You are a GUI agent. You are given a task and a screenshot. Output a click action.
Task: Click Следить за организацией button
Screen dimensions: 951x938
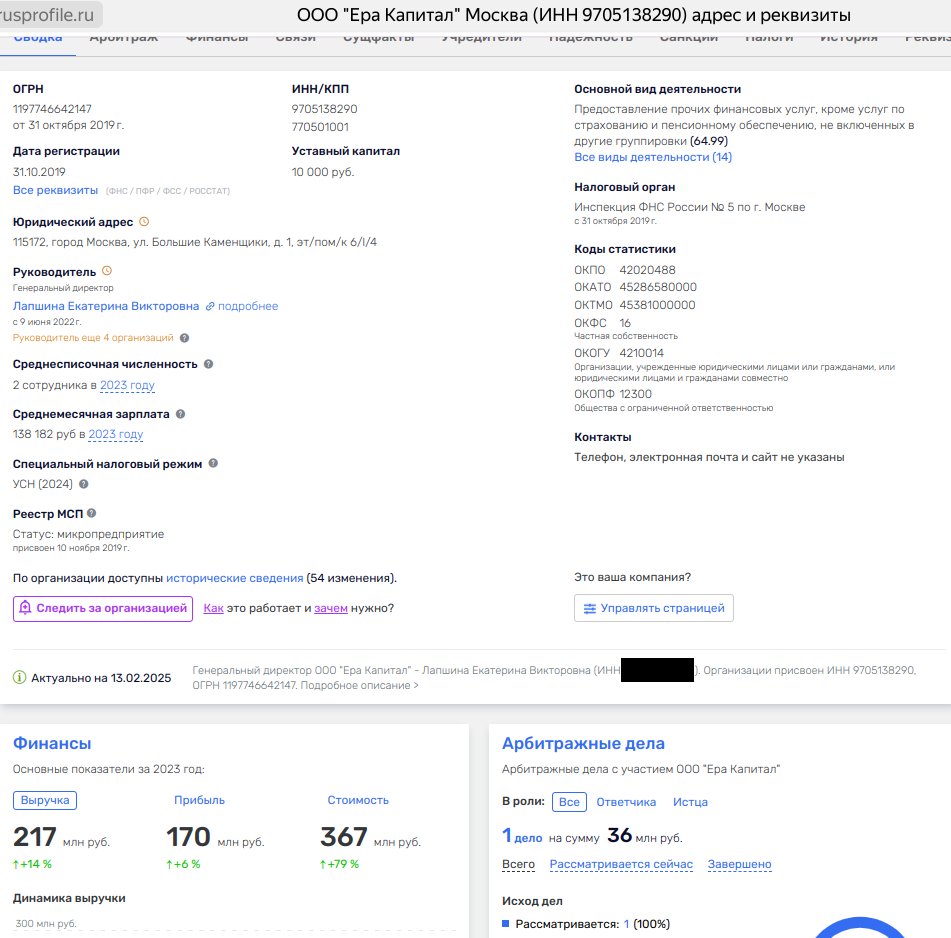click(x=103, y=608)
